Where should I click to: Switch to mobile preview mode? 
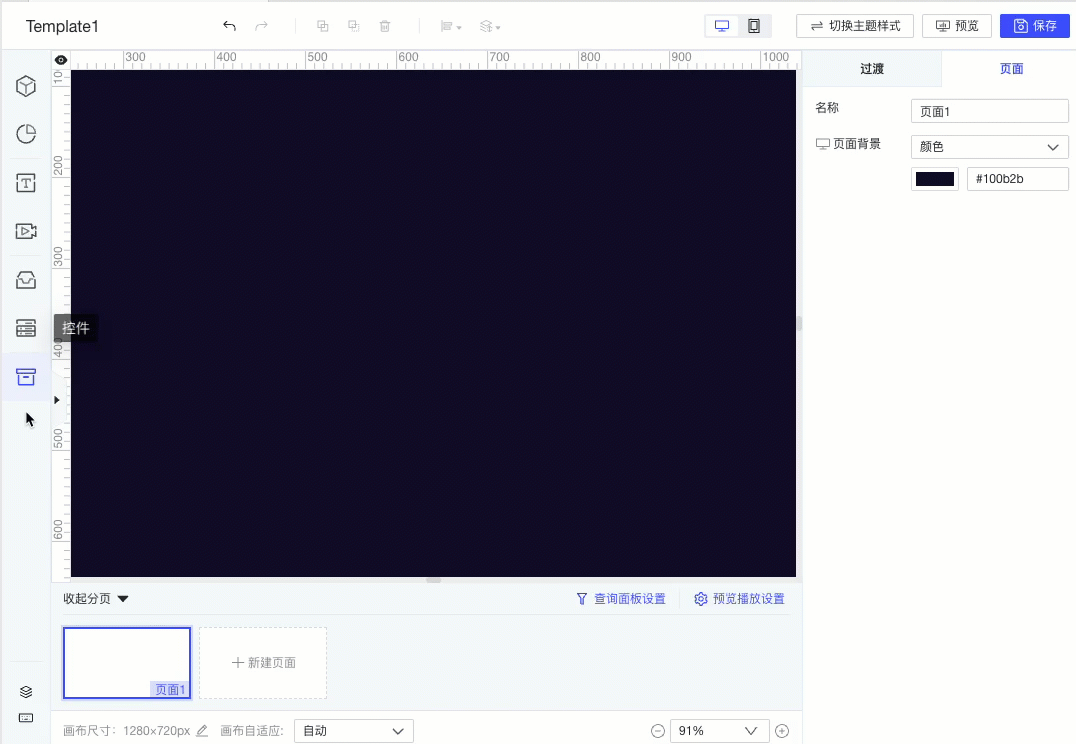[755, 25]
